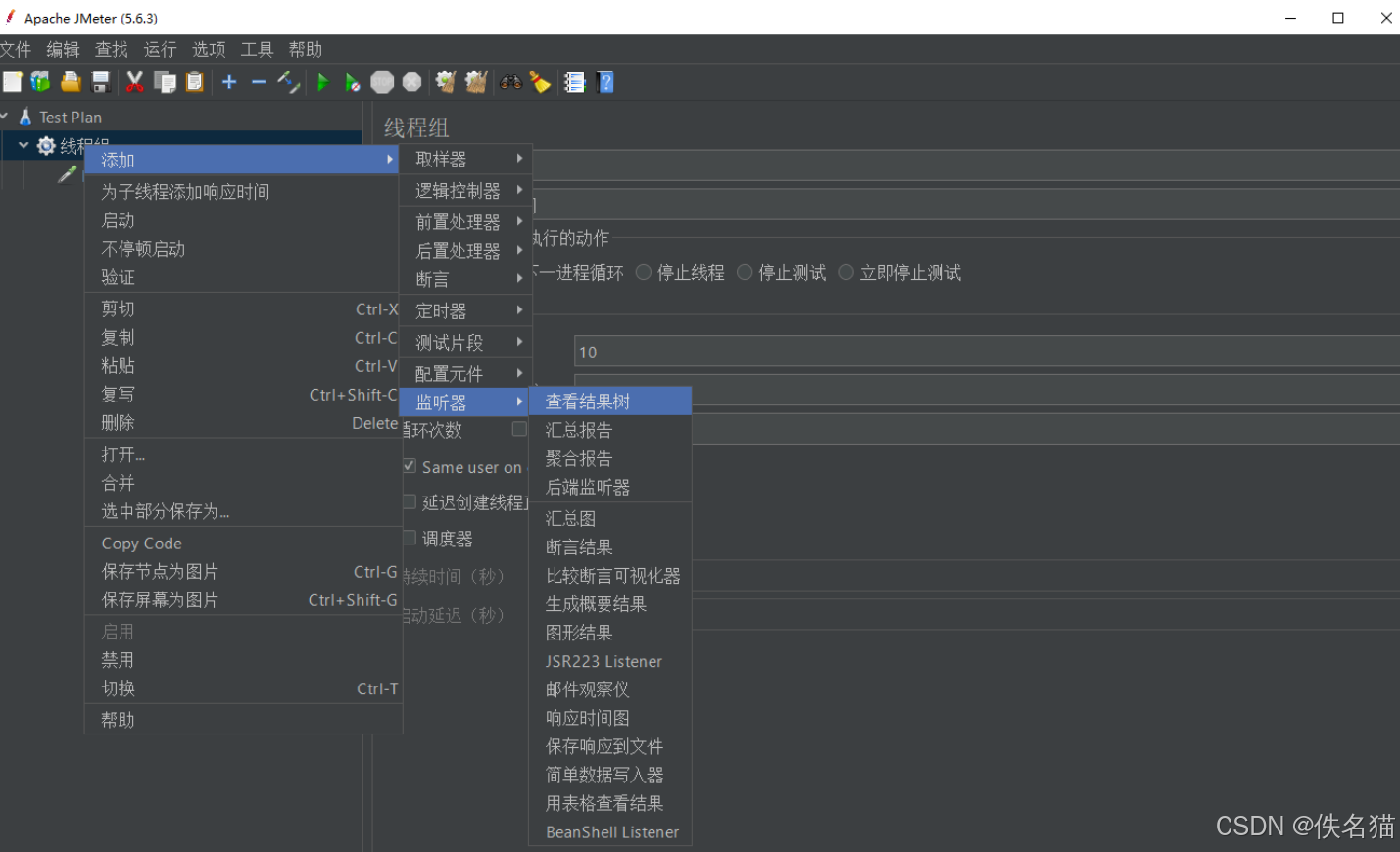Select 用表格查看结果 listener
The height and width of the screenshot is (852, 1400).
(x=610, y=803)
